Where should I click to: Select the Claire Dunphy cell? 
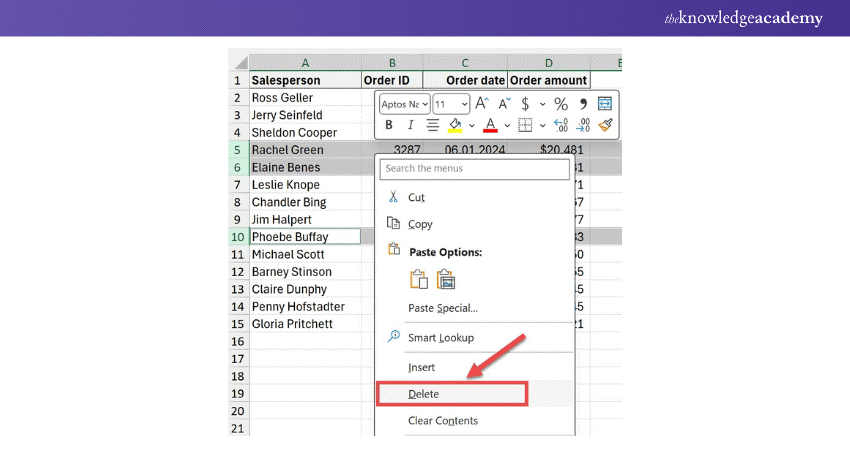pyautogui.click(x=305, y=289)
